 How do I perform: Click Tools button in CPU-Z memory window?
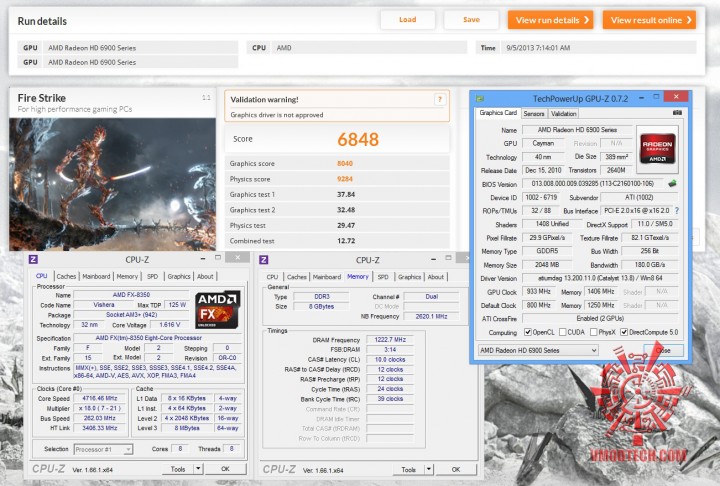pos(408,469)
